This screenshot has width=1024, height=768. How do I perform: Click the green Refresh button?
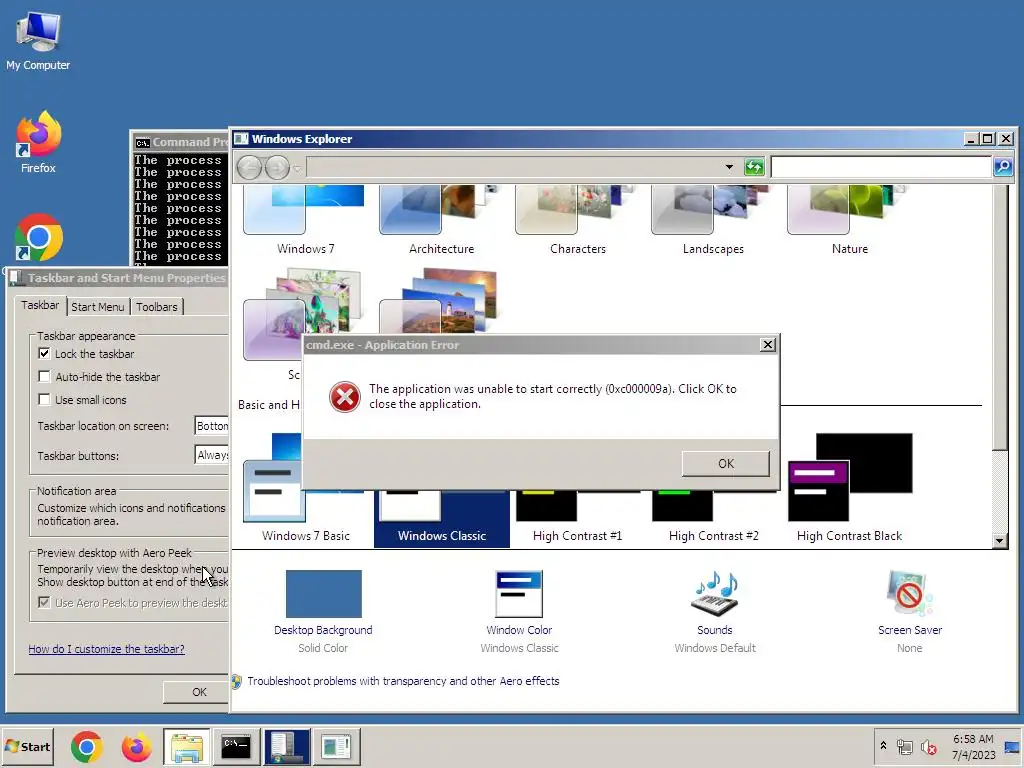coord(754,167)
